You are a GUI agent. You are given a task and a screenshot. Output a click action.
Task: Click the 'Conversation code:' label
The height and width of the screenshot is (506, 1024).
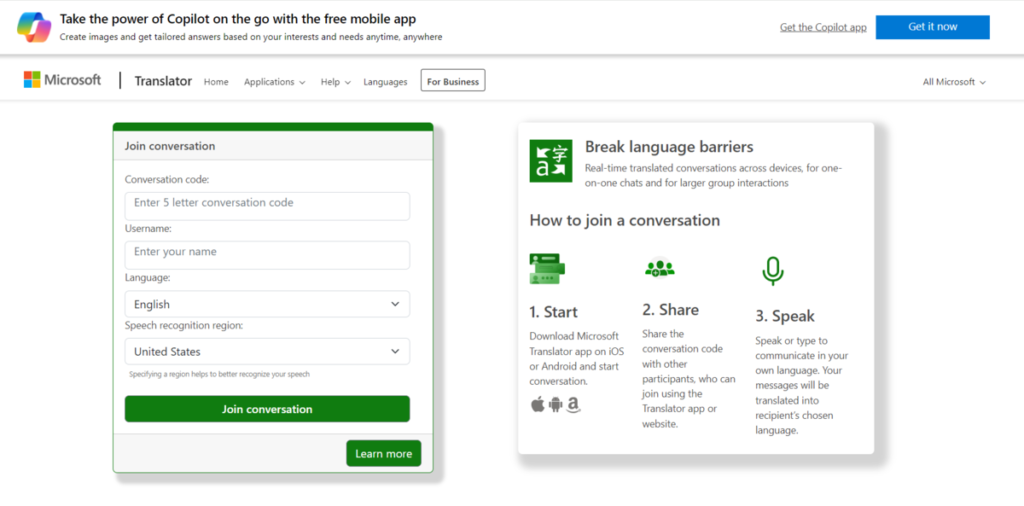pyautogui.click(x=167, y=179)
